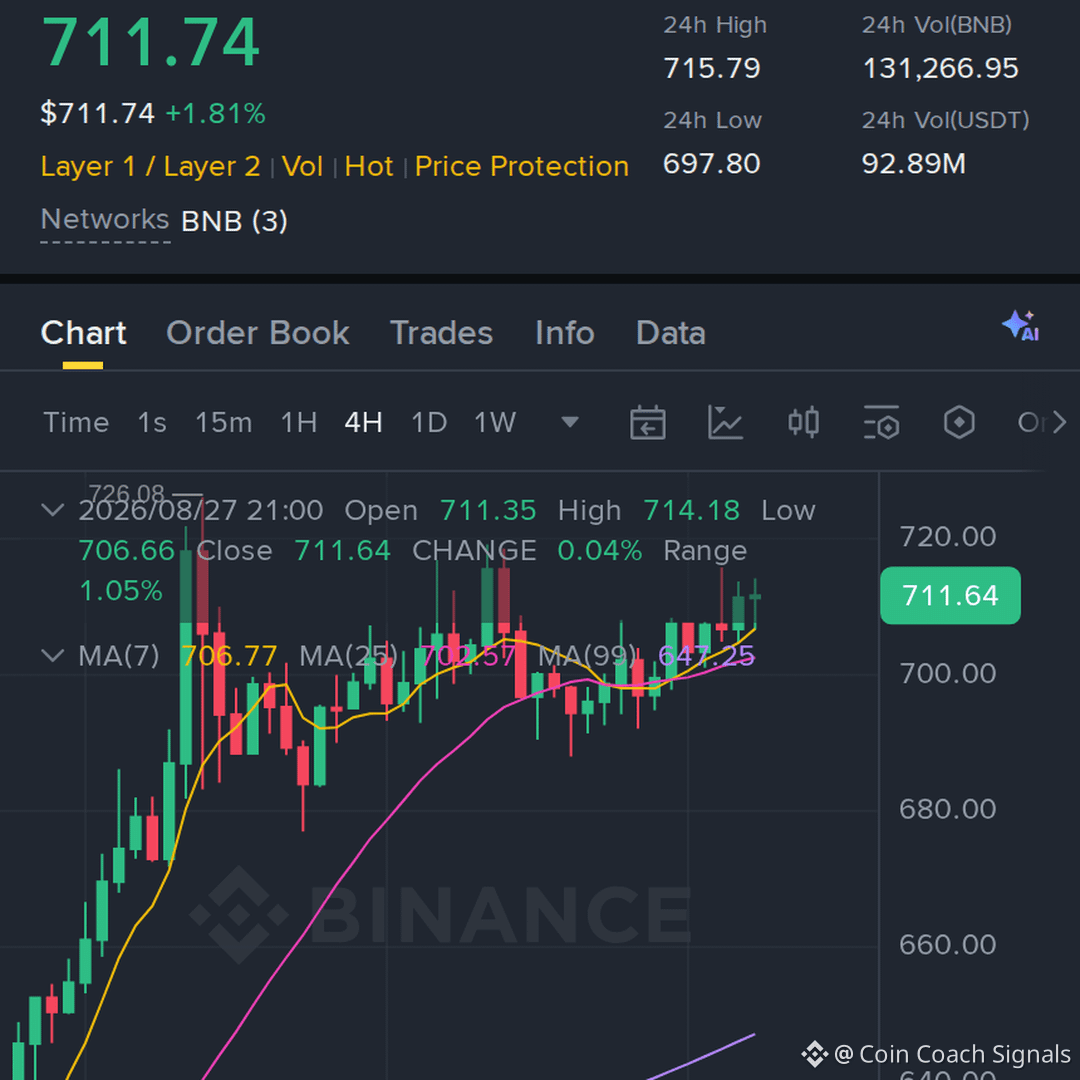Open the AI assistant sparkle icon

1021,326
